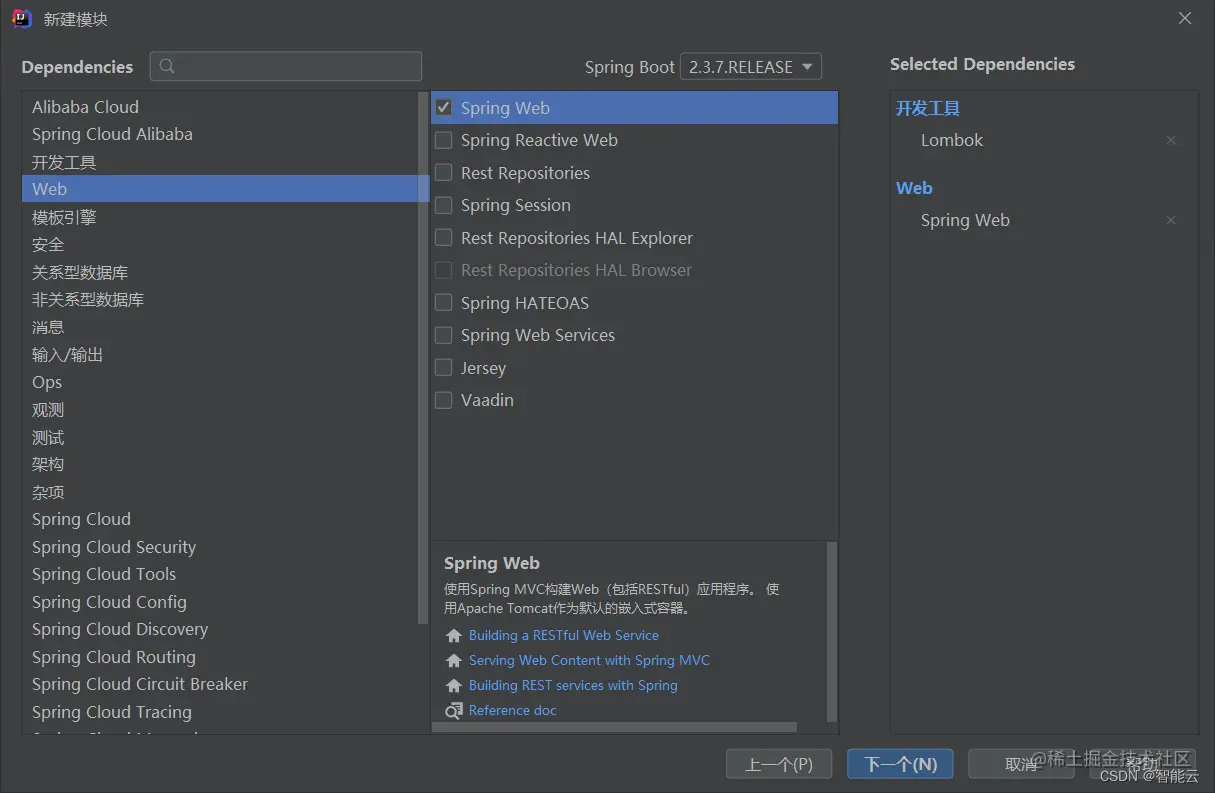This screenshot has height=793, width=1215.
Task: Check the Vaadin checkbox
Action: (444, 400)
